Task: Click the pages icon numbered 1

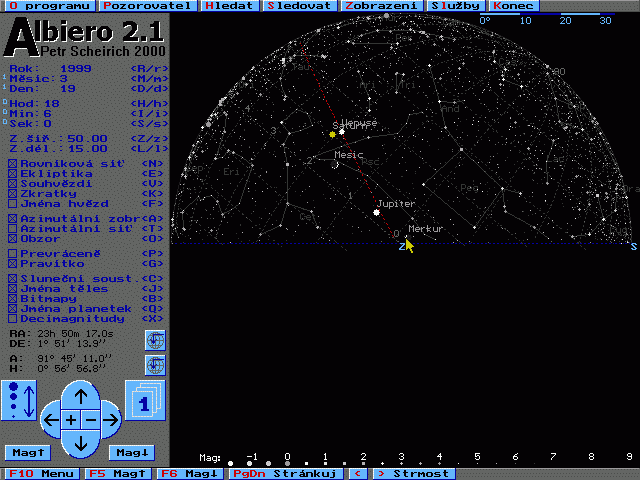Action: [x=143, y=400]
